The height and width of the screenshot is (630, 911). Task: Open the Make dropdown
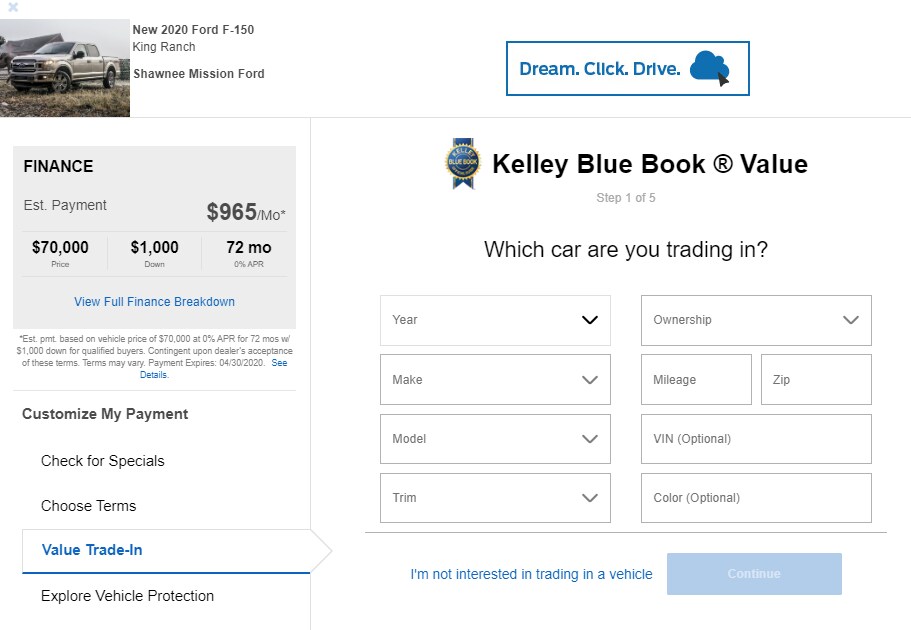pos(495,380)
